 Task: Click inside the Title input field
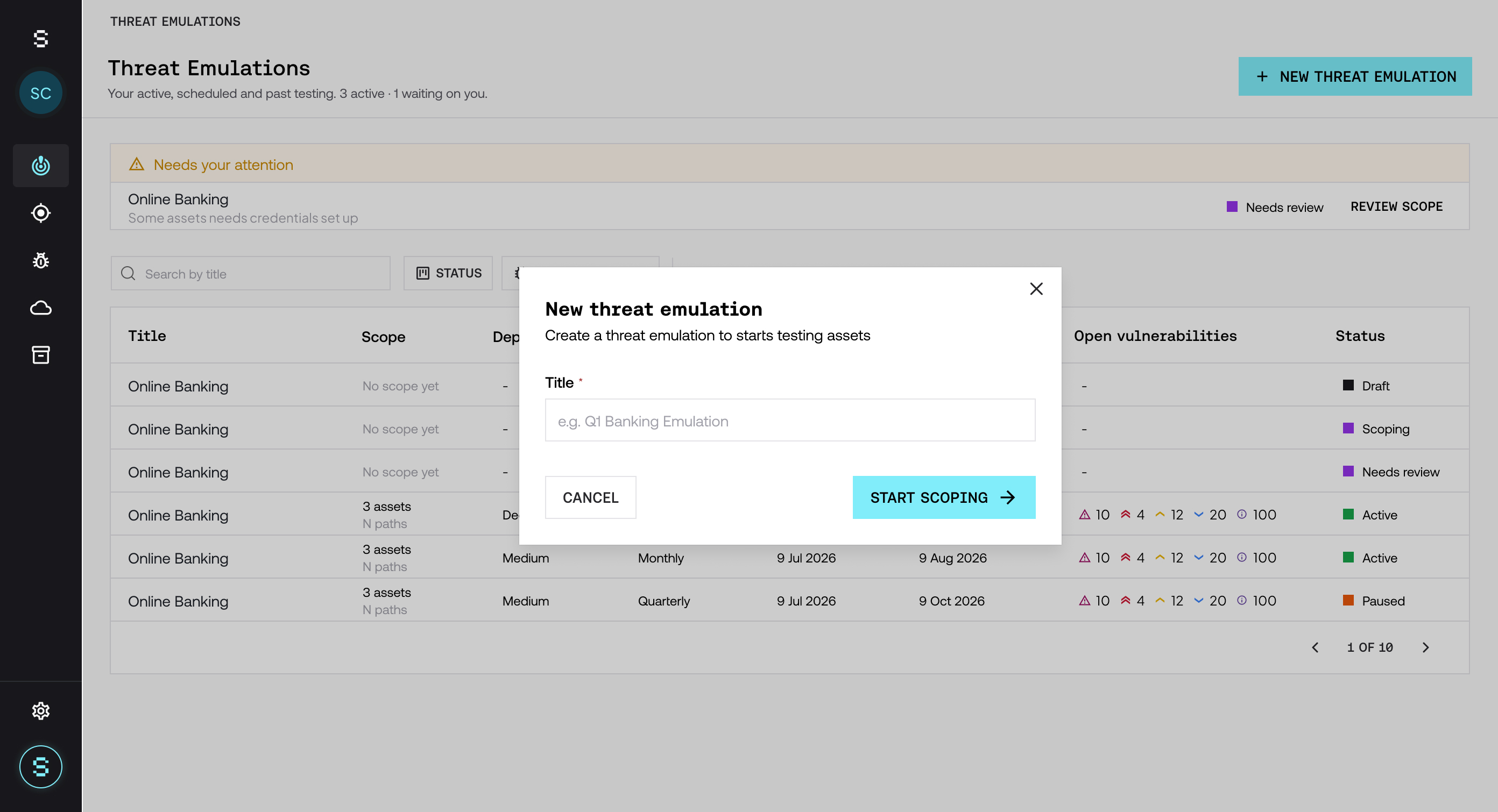point(790,420)
